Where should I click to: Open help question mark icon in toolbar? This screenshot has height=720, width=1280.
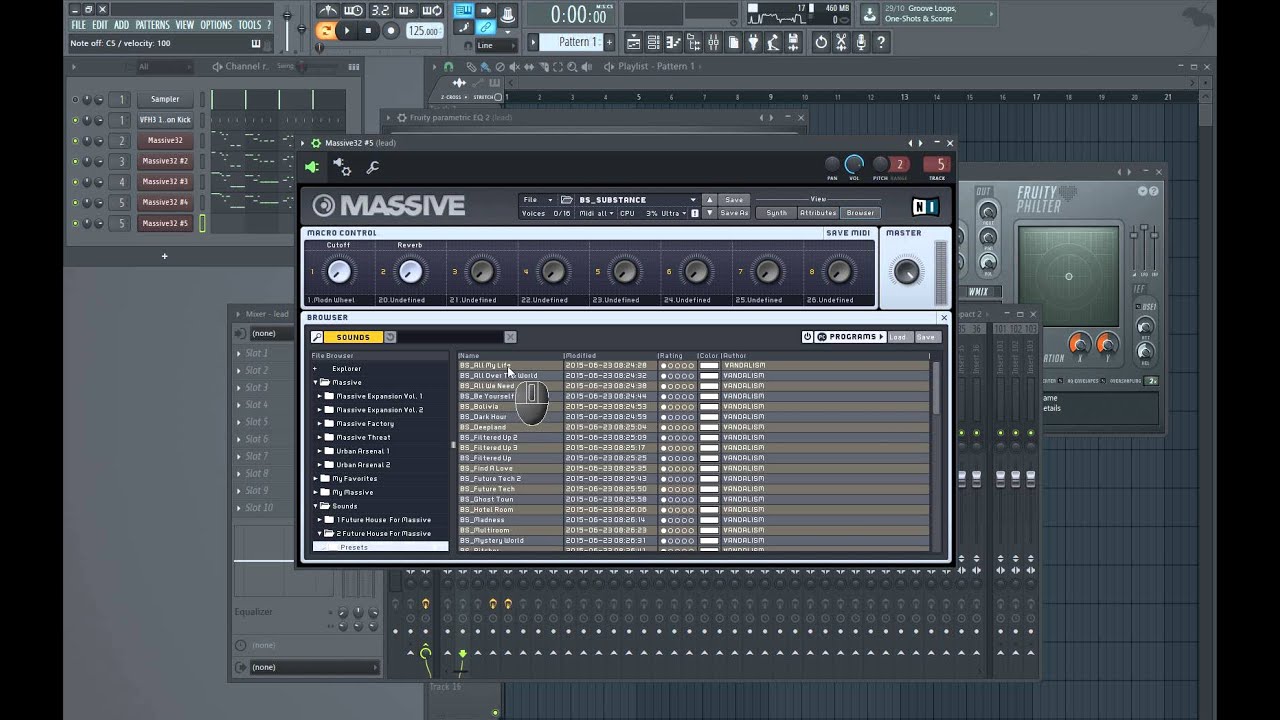(881, 42)
